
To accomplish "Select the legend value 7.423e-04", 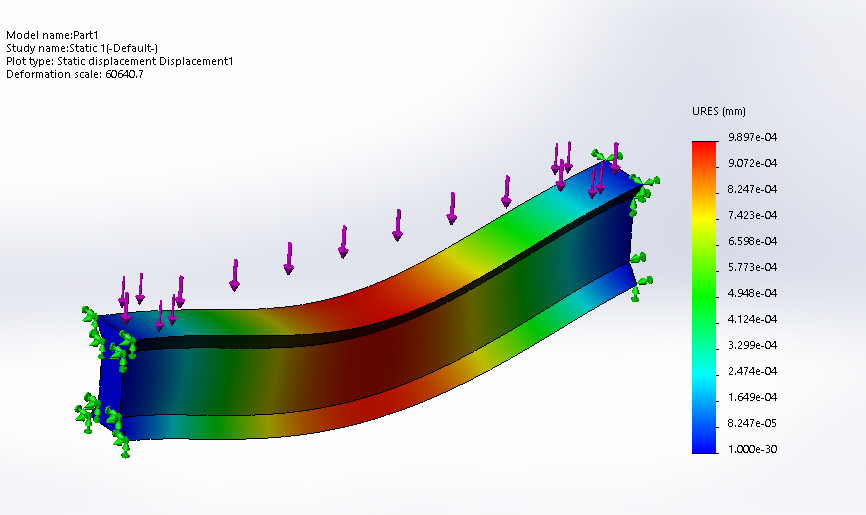I will (x=752, y=215).
